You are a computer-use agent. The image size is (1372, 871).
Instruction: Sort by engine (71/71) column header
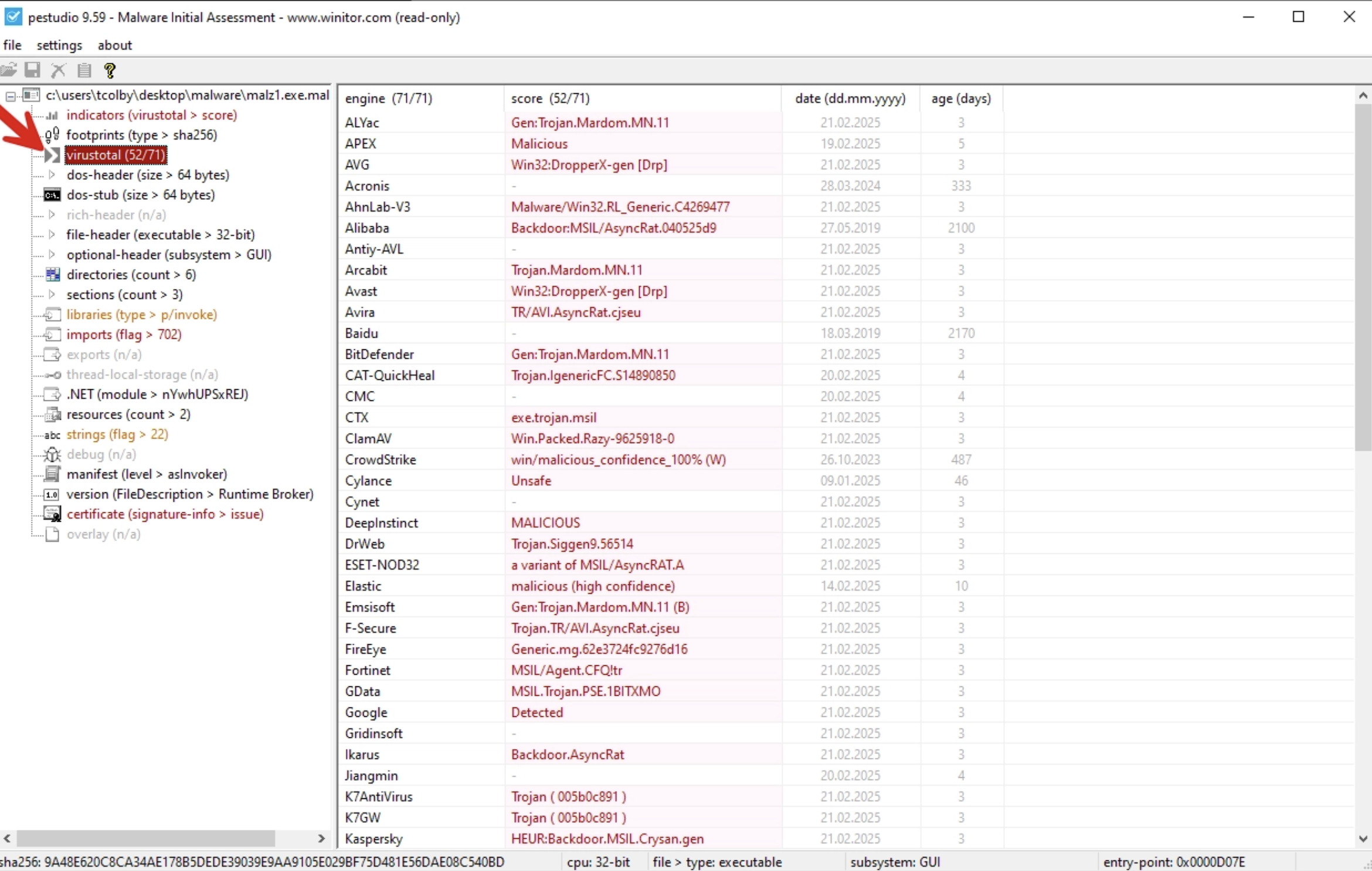point(420,98)
